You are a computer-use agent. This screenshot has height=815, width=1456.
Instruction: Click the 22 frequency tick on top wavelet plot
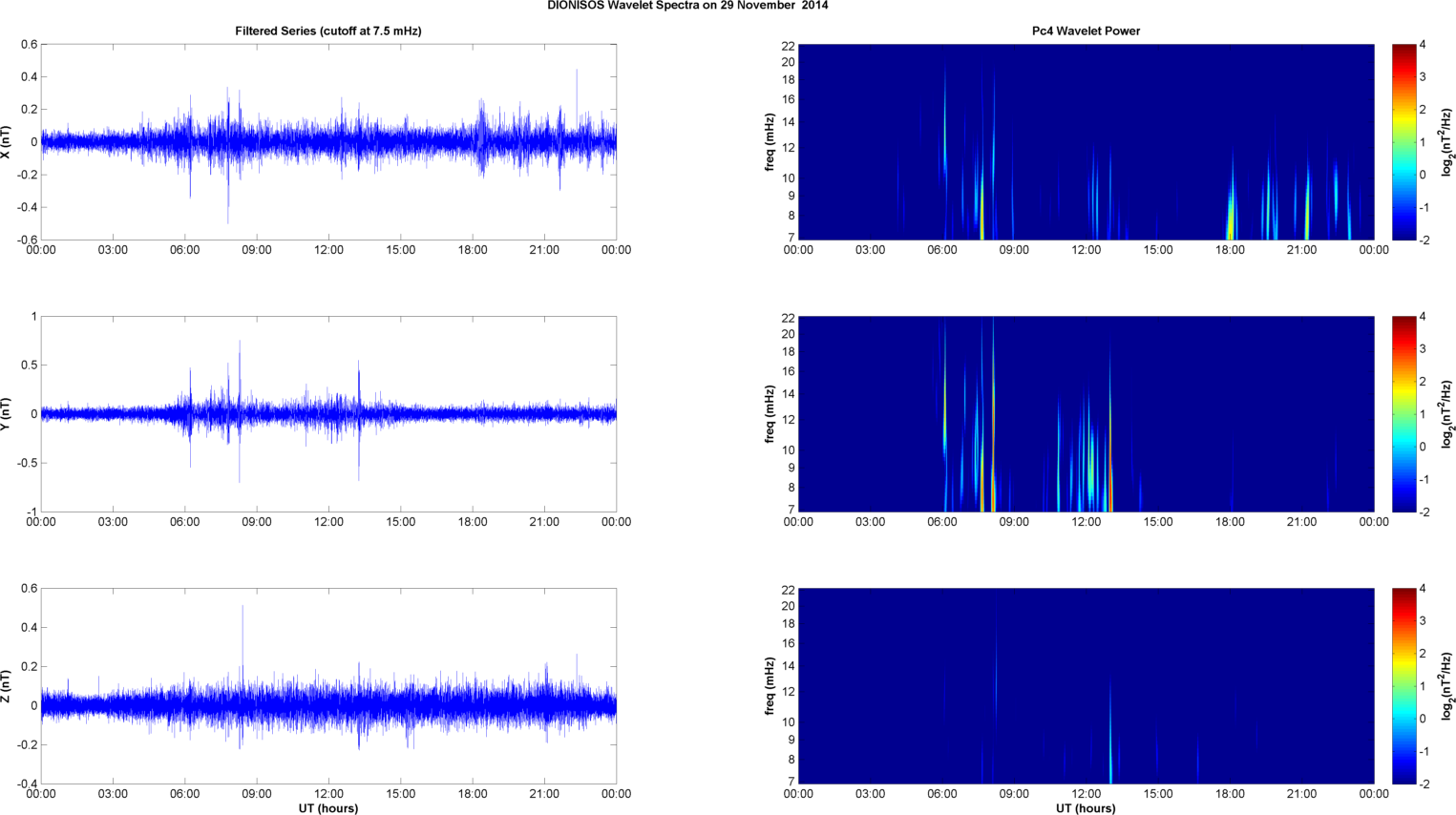pyautogui.click(x=788, y=46)
